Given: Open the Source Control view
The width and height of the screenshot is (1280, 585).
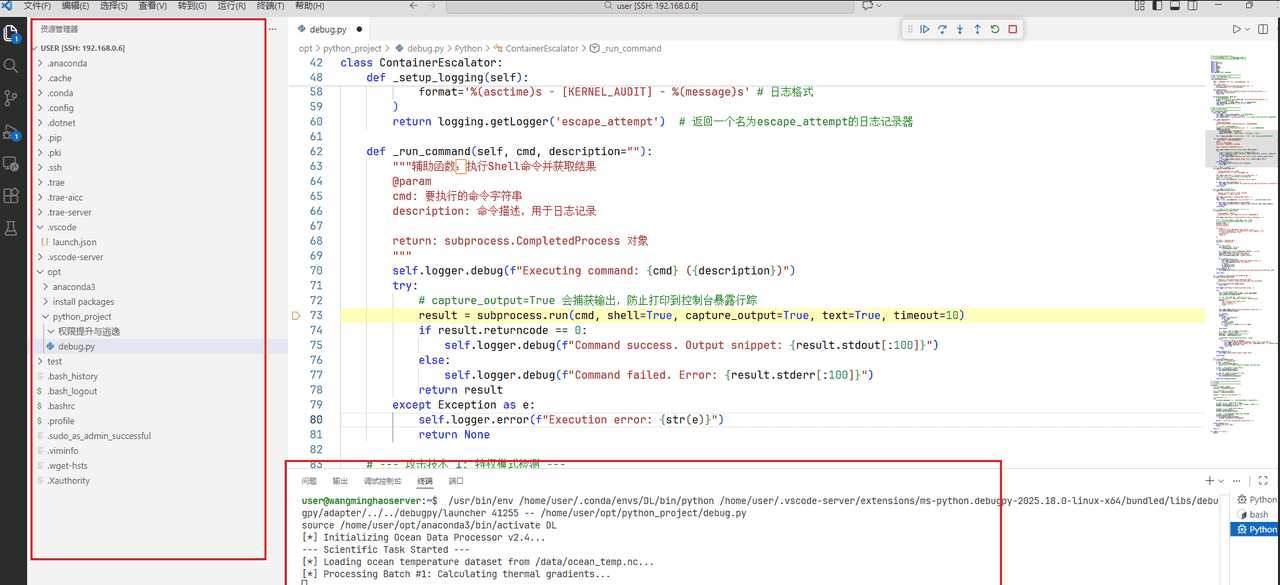Looking at the screenshot, I should (x=11, y=97).
